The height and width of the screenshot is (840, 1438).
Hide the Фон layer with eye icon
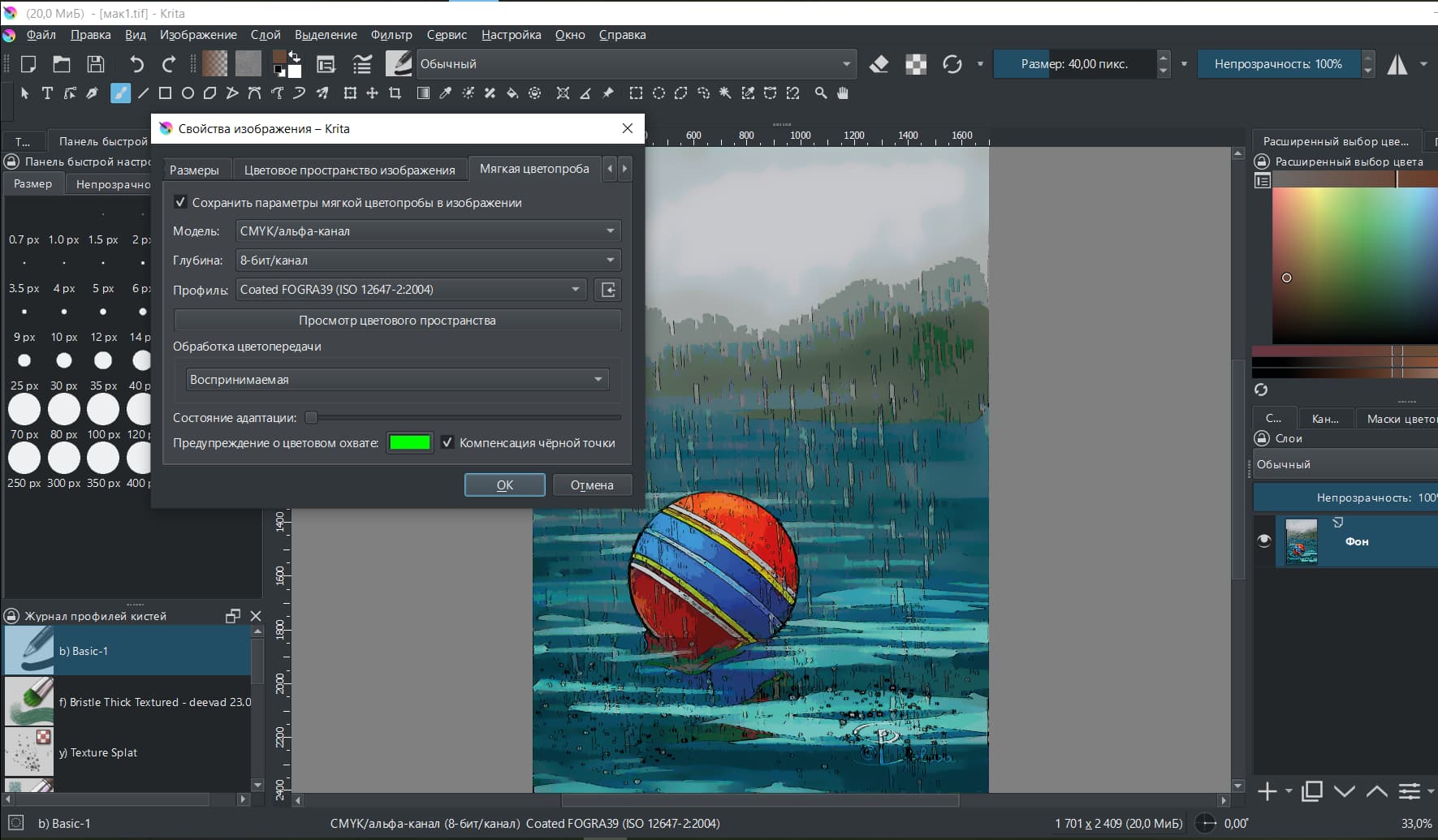click(x=1263, y=541)
